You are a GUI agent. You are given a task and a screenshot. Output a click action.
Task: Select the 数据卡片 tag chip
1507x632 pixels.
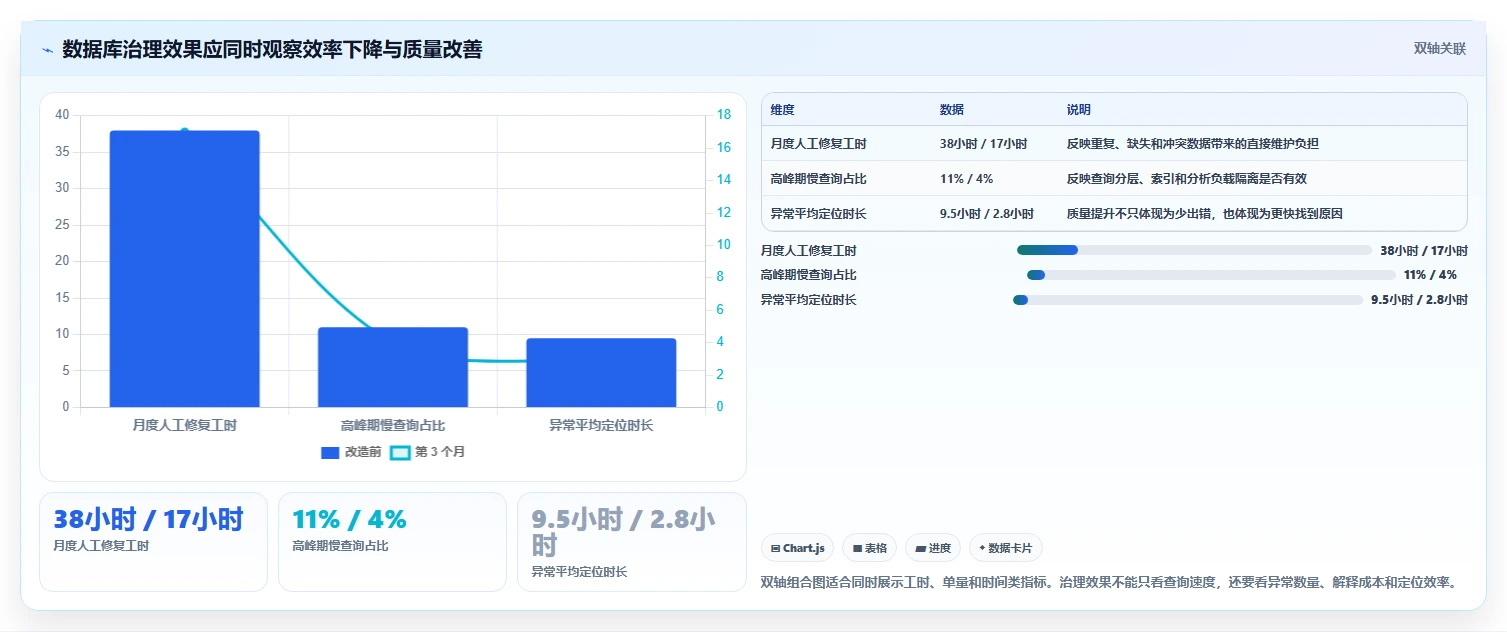(x=1006, y=548)
